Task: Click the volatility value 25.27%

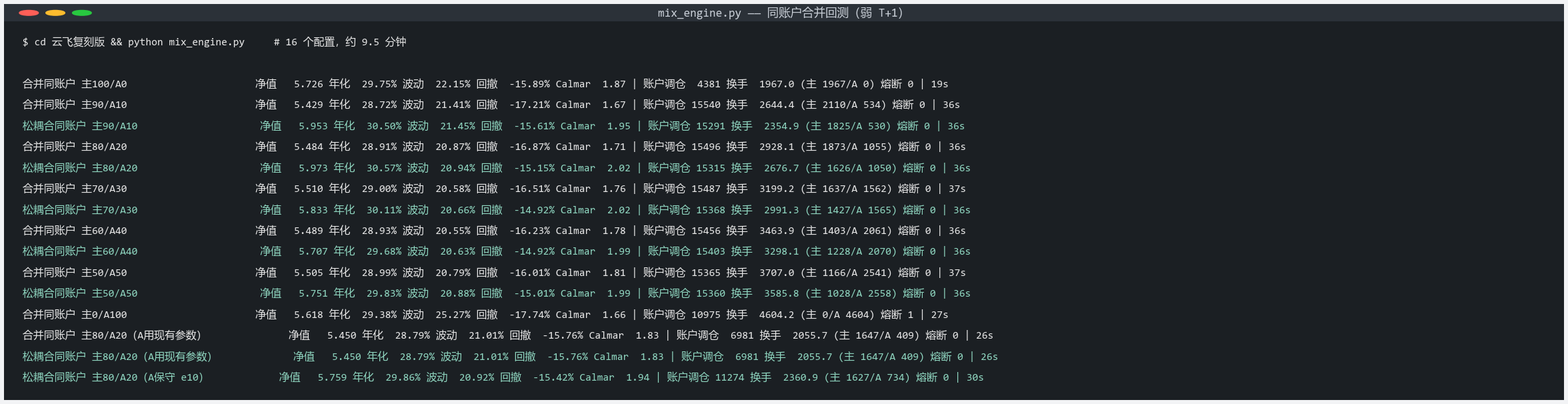Action: click(x=453, y=315)
